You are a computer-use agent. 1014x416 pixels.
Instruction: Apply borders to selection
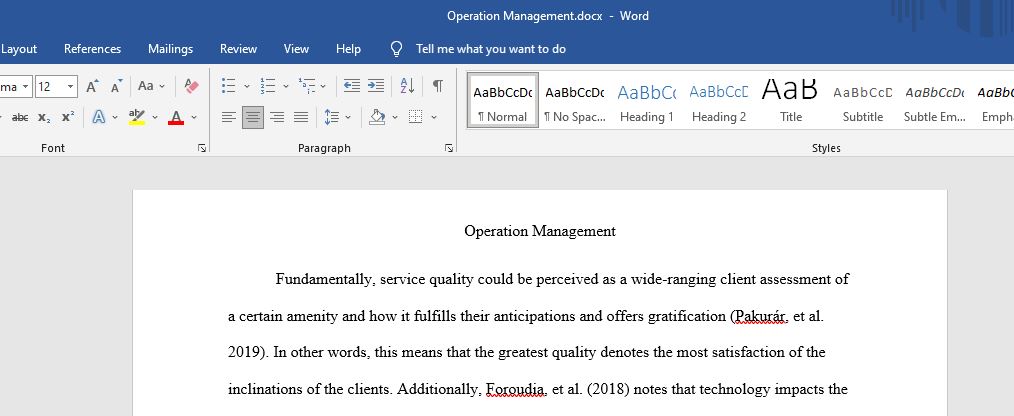click(x=416, y=117)
